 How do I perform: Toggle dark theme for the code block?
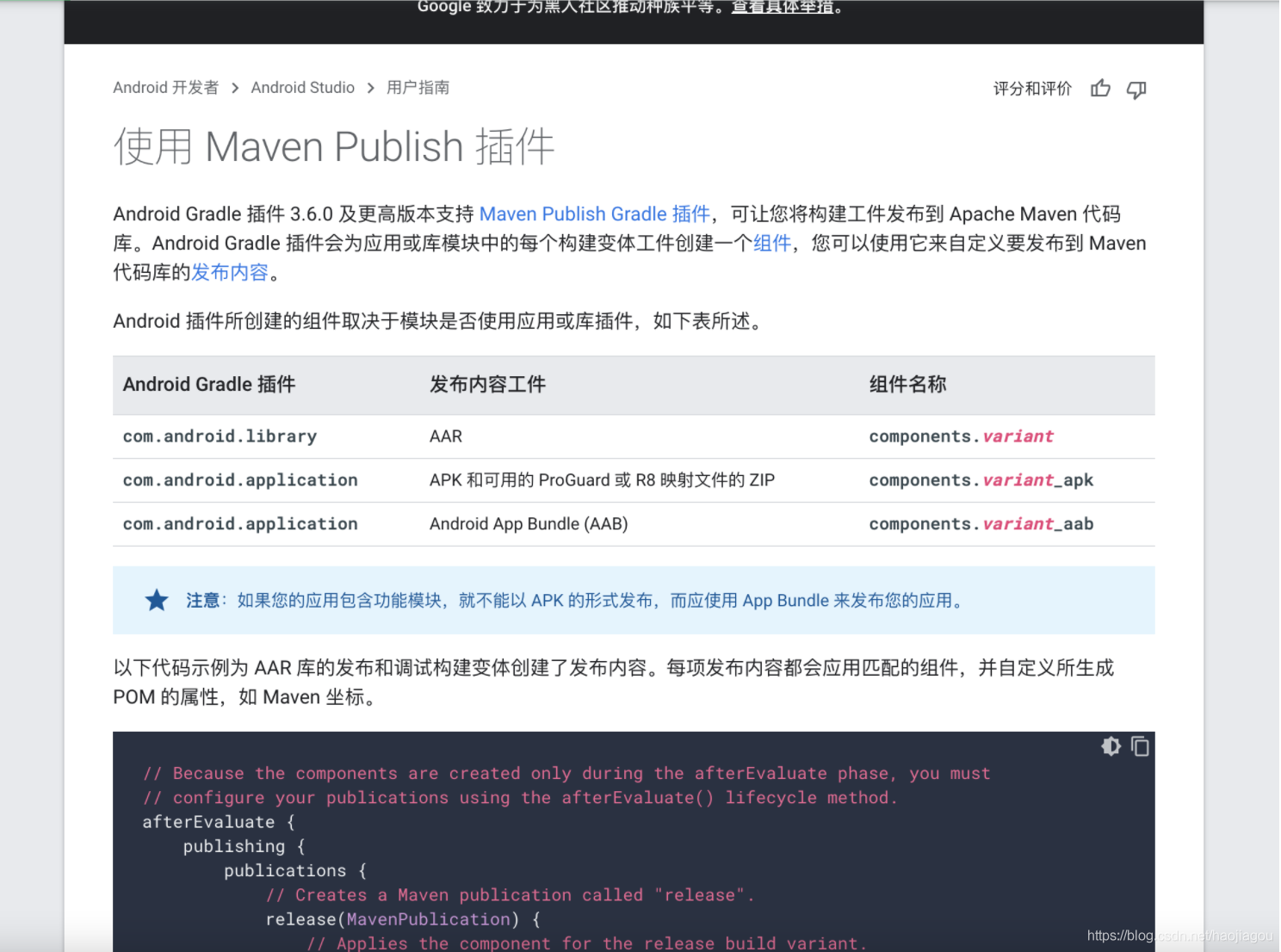1111,746
